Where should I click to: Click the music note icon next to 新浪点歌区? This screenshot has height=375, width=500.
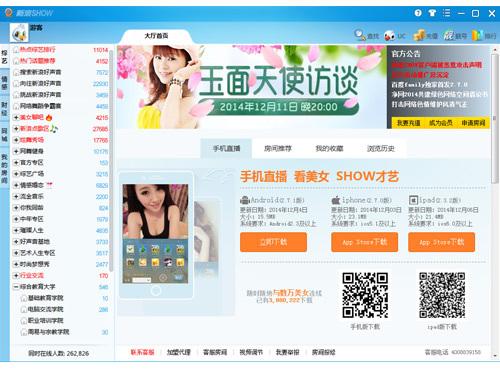[54, 129]
